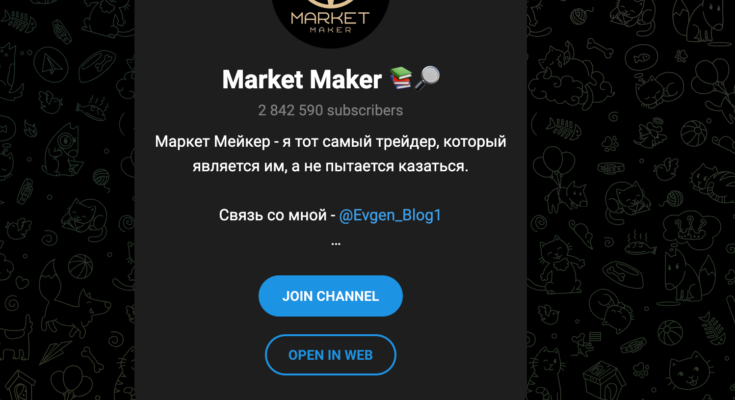Open the channel using OPEN IN WEB
The image size is (735, 400).
point(330,355)
